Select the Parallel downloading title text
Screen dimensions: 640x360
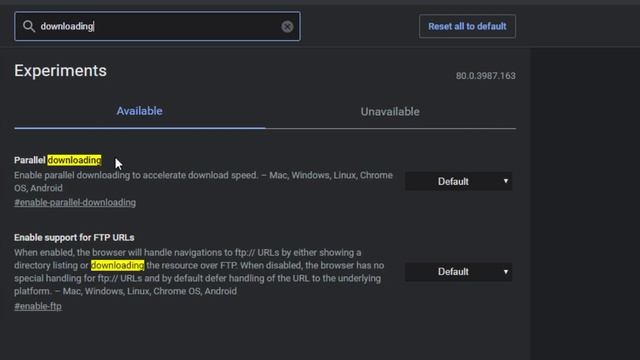(58, 160)
